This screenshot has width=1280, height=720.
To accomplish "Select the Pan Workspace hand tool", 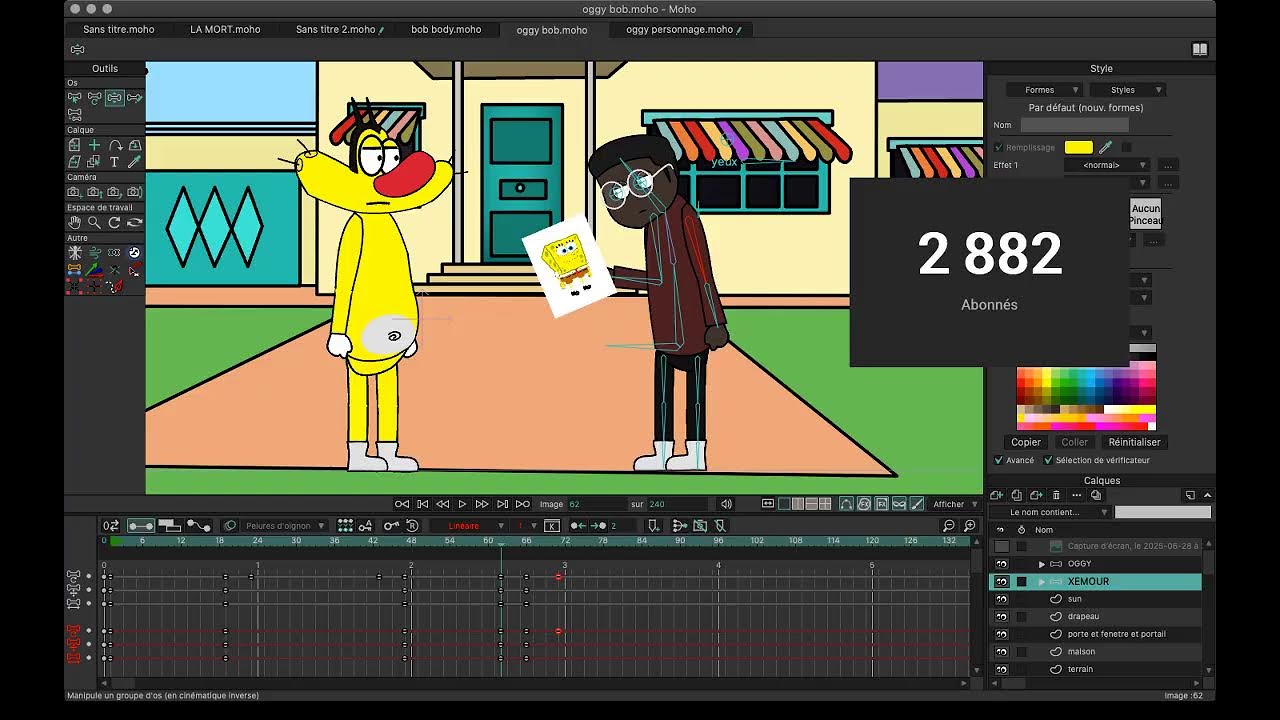I will [x=74, y=222].
